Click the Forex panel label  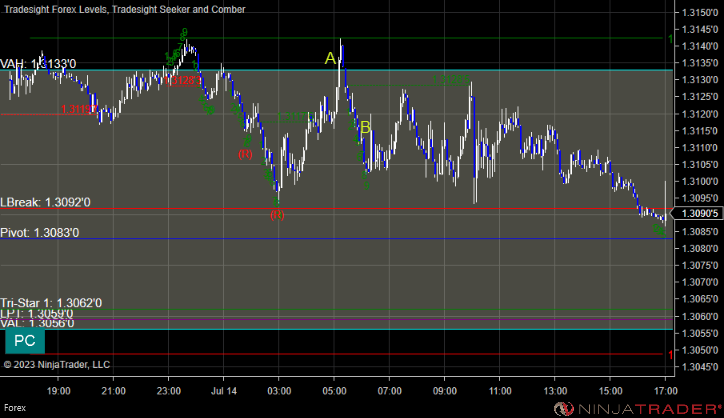coord(15,408)
